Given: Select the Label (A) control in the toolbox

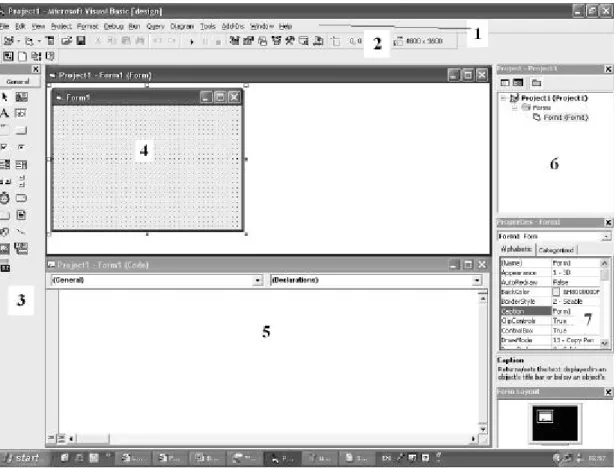Looking at the screenshot, I should point(5,114).
